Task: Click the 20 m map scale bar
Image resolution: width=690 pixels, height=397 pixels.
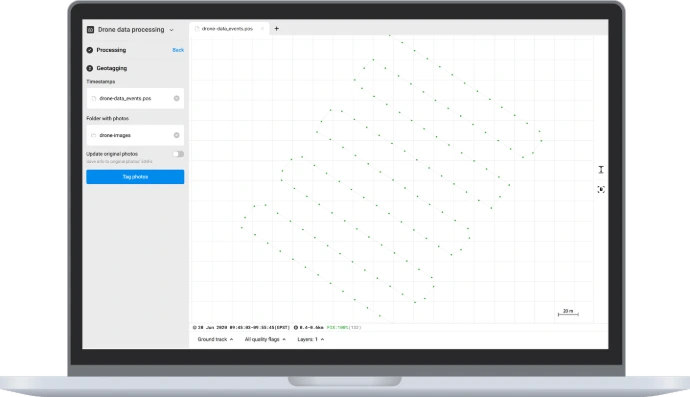Action: coord(568,312)
